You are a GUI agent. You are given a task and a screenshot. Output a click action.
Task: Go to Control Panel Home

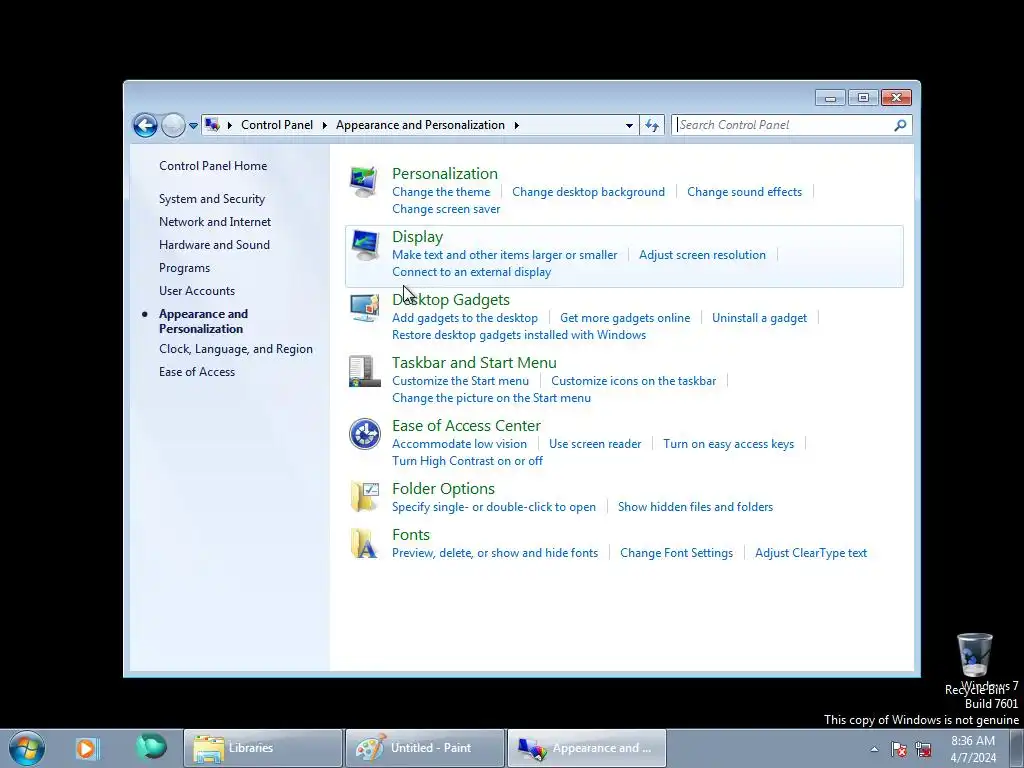point(213,166)
